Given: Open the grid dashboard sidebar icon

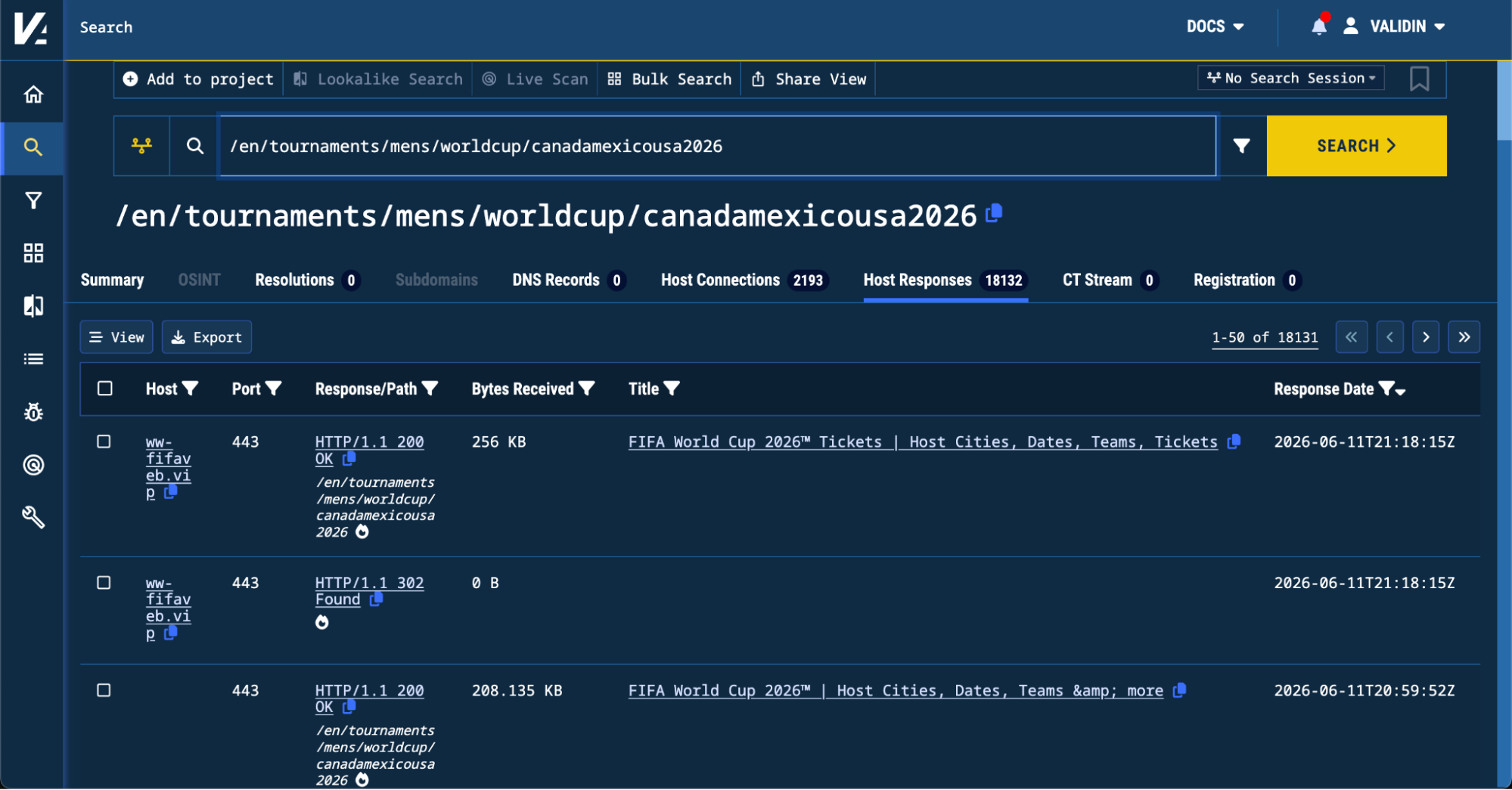Looking at the screenshot, I should (33, 253).
